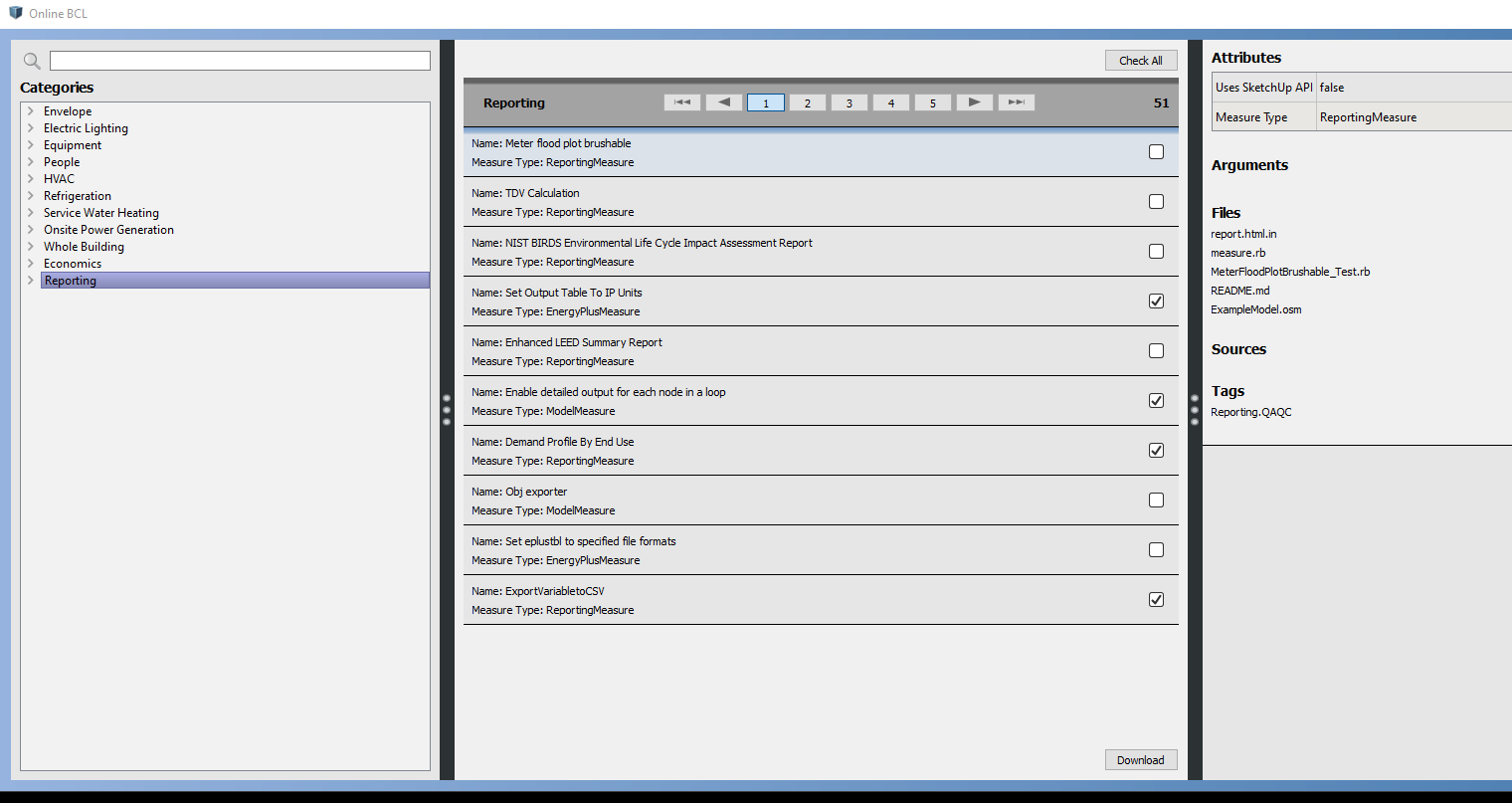The width and height of the screenshot is (1512, 803).
Task: Expand the Envelope category
Action: click(31, 111)
